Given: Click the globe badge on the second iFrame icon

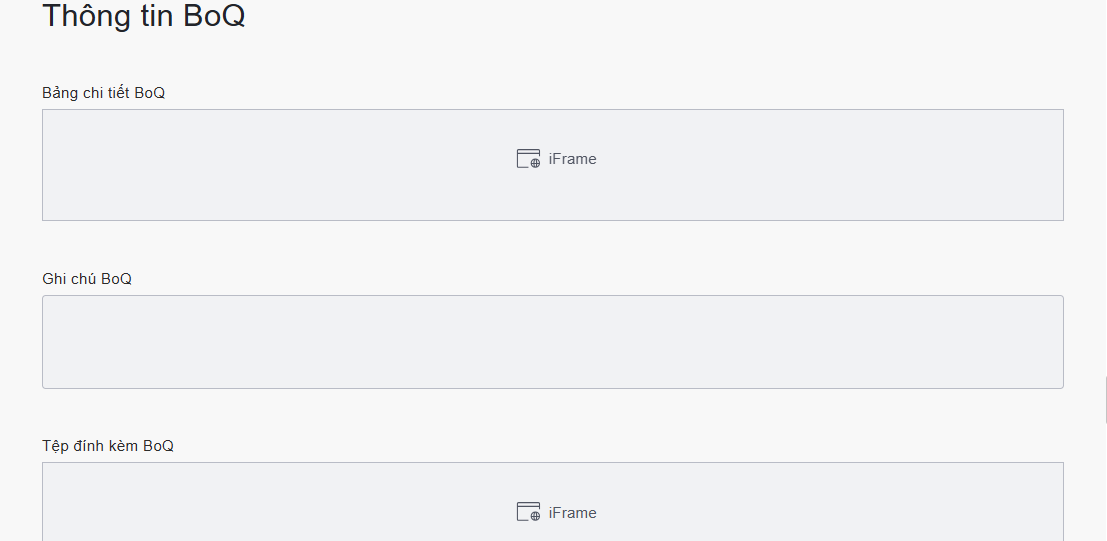Looking at the screenshot, I should pos(535,516).
